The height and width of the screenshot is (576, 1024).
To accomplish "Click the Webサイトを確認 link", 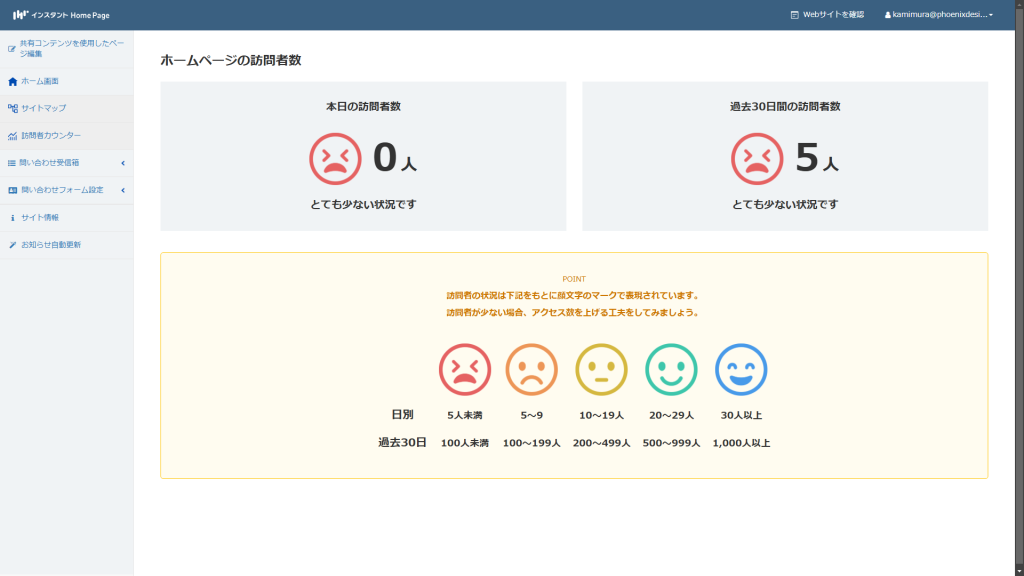I will 827,15.
